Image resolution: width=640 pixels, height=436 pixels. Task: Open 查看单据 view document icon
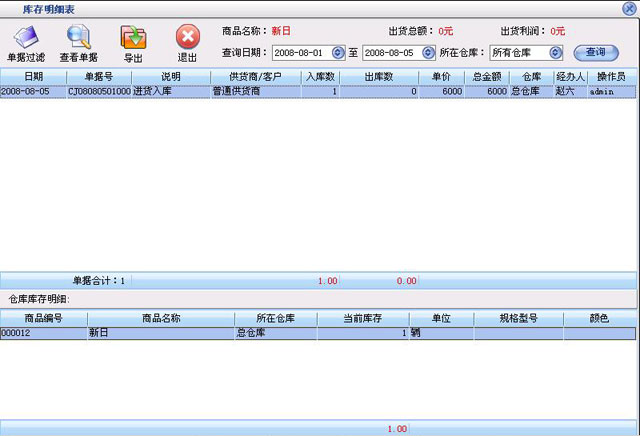[77, 40]
